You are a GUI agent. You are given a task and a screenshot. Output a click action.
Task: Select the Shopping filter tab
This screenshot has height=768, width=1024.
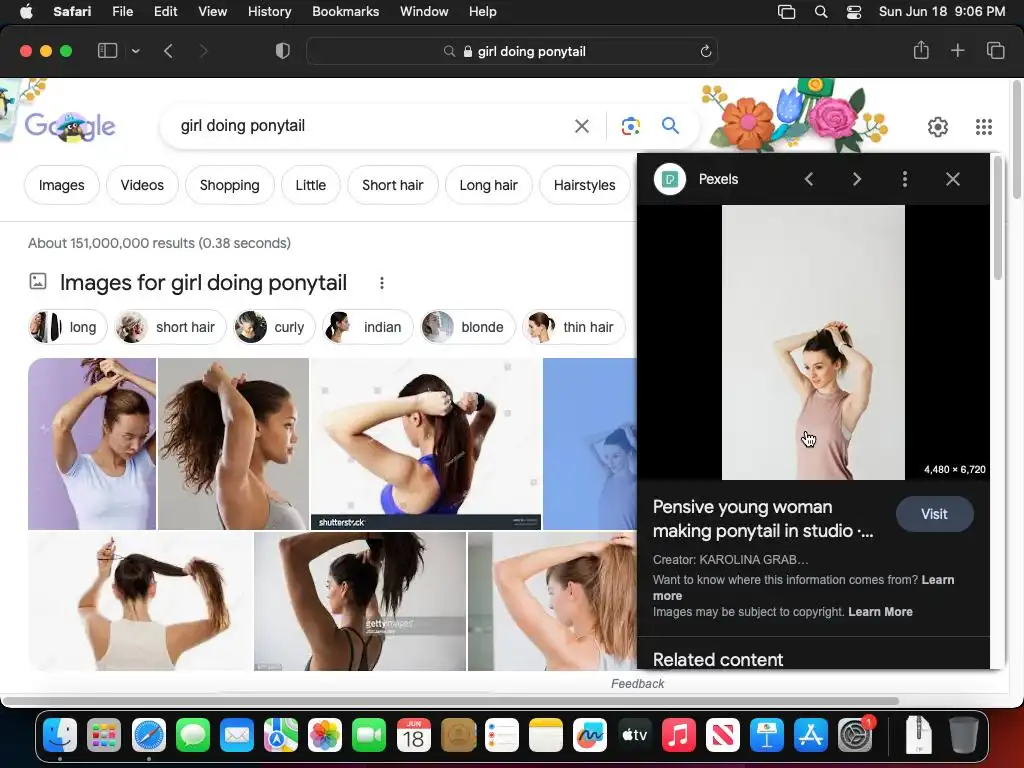tap(229, 185)
